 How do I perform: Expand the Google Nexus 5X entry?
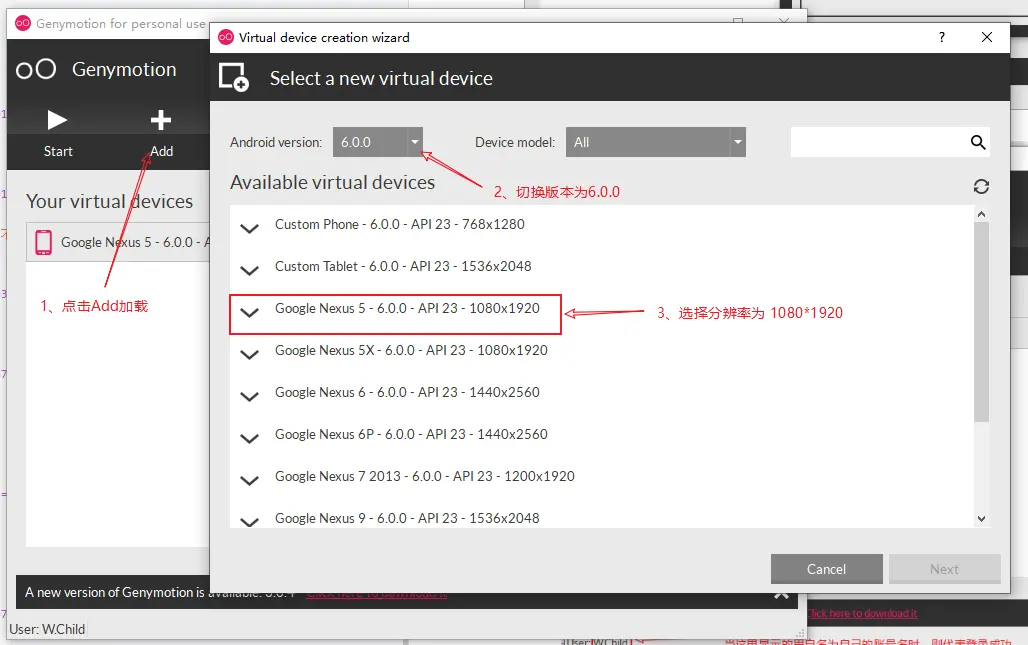[249, 355]
